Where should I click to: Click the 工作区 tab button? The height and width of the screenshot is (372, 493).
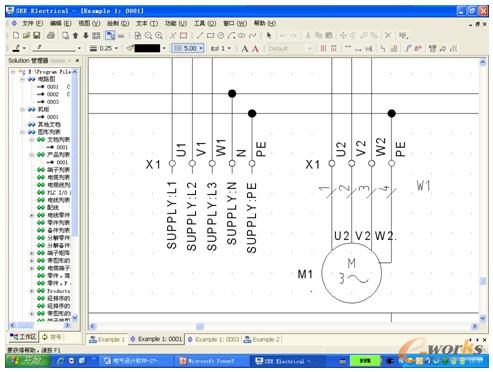click(23, 337)
